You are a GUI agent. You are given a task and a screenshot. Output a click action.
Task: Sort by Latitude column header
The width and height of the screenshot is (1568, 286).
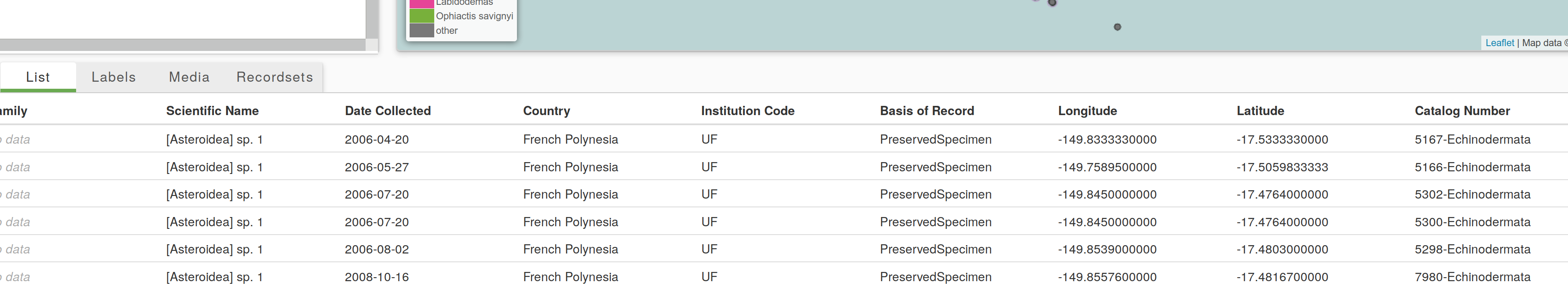pos(1260,111)
